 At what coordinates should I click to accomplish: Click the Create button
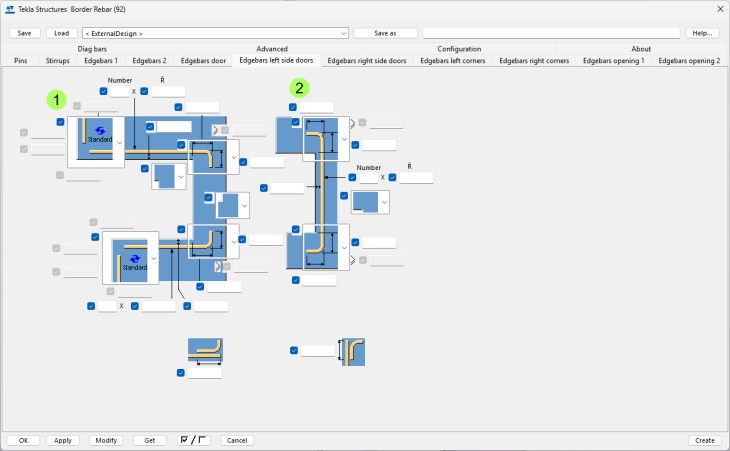coord(704,440)
